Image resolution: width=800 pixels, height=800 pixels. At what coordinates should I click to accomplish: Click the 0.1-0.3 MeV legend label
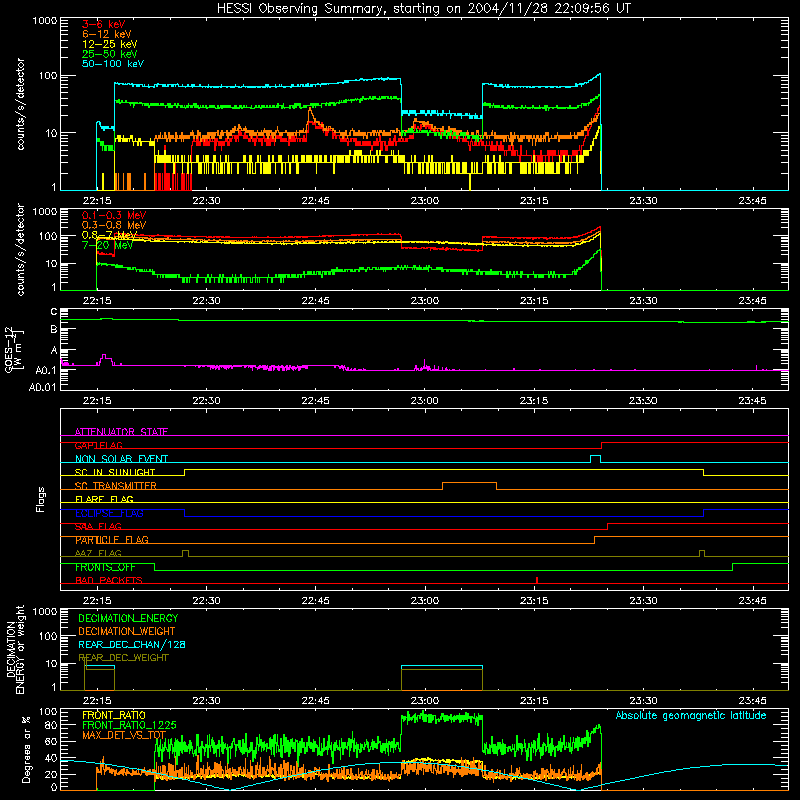[x=114, y=215]
